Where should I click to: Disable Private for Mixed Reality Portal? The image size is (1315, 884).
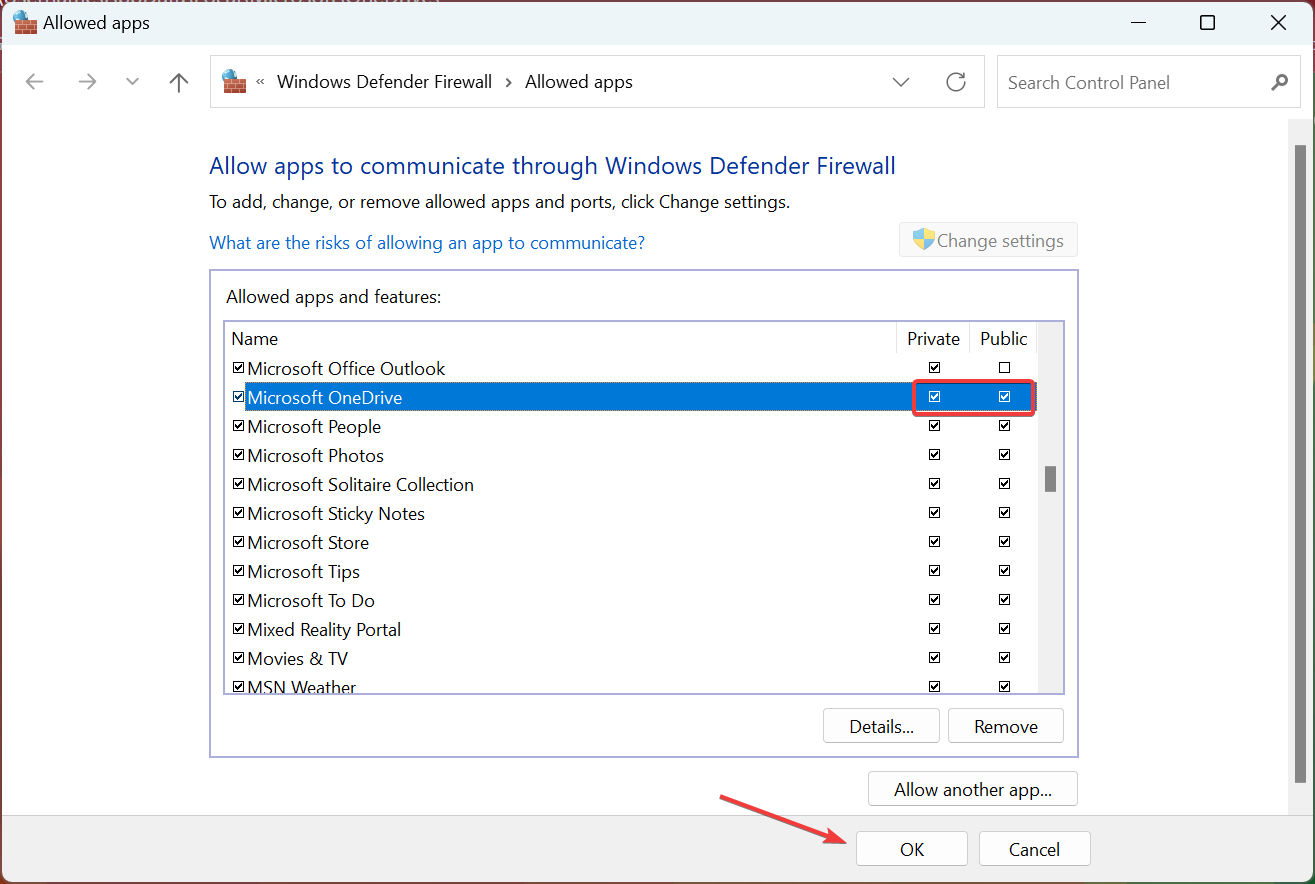[934, 629]
